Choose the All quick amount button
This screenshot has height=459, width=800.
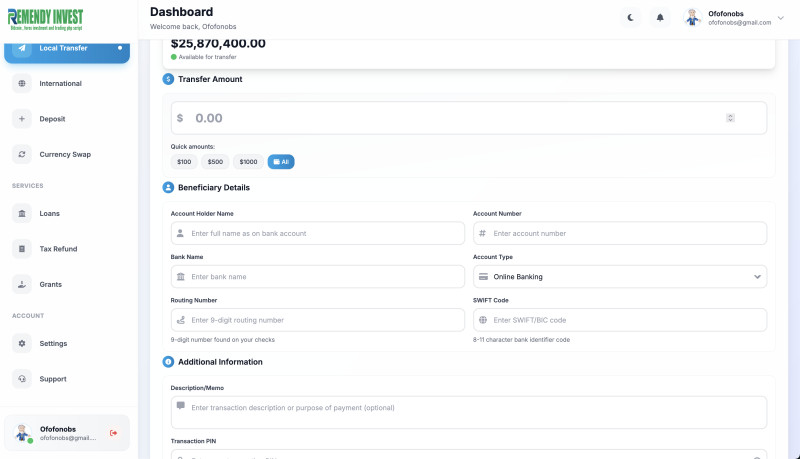281,162
